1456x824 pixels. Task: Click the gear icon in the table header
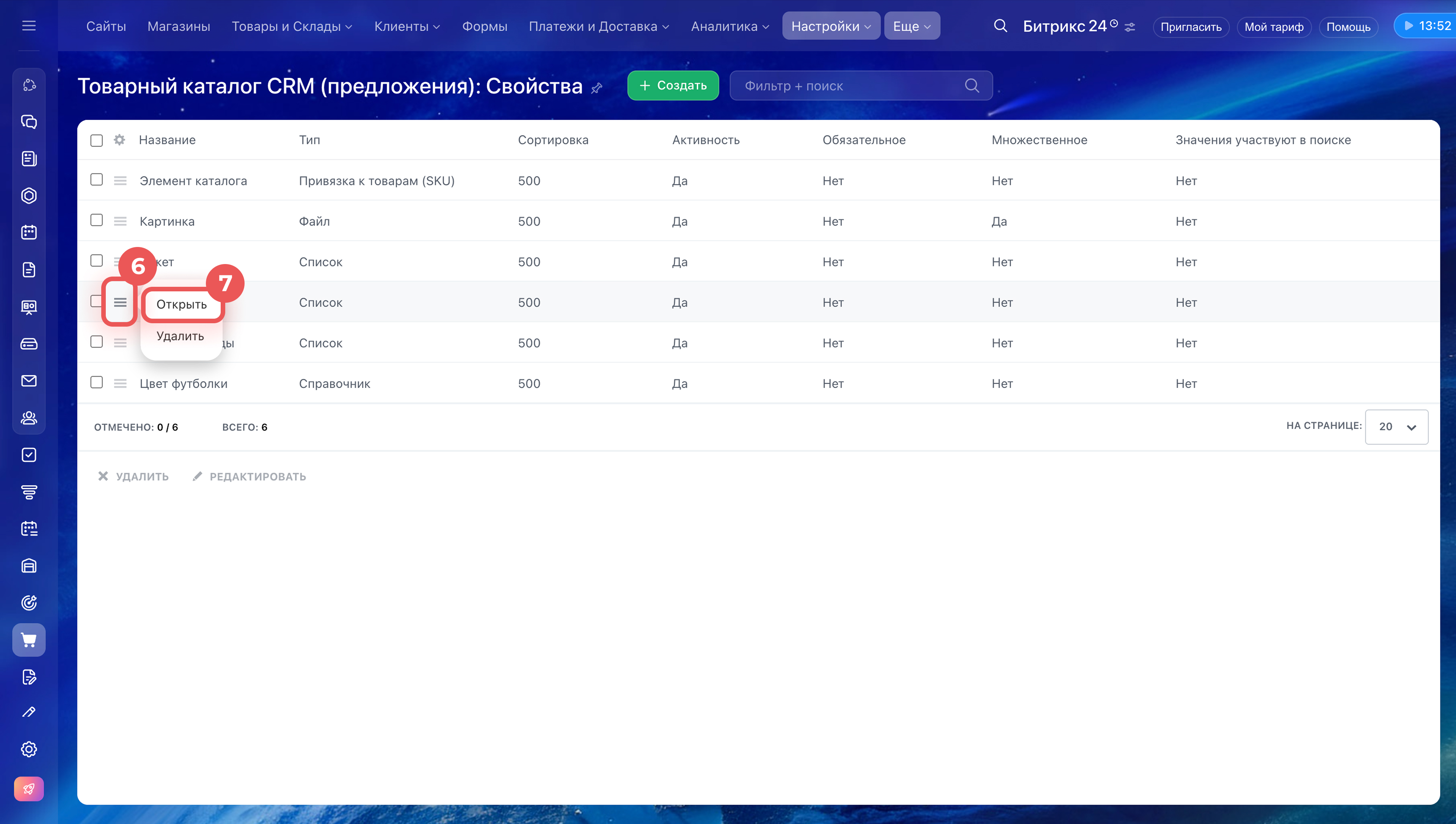click(x=119, y=140)
